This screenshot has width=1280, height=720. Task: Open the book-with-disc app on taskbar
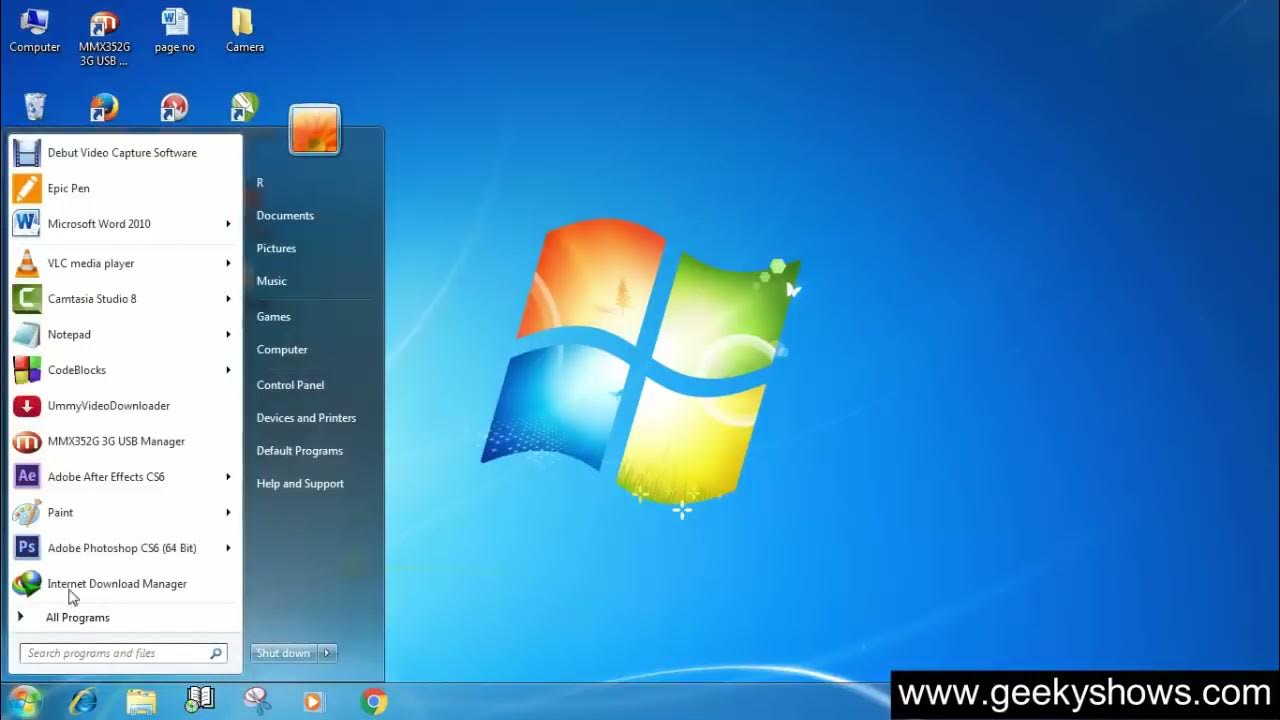[200, 701]
